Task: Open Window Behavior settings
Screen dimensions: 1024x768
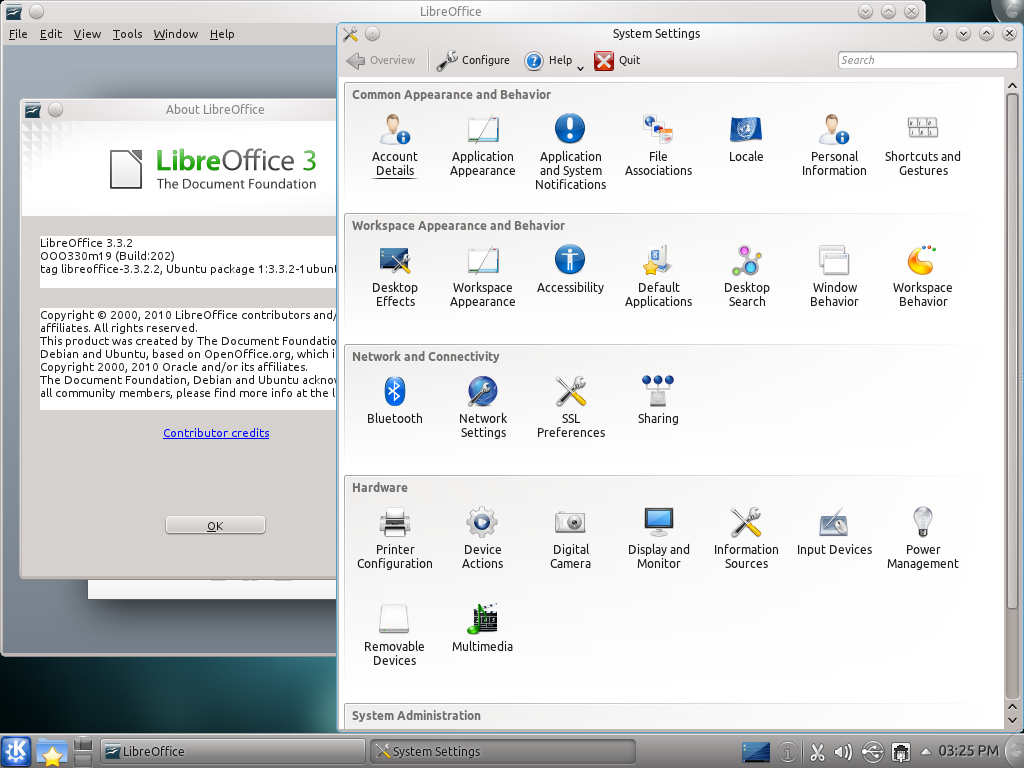Action: click(834, 276)
